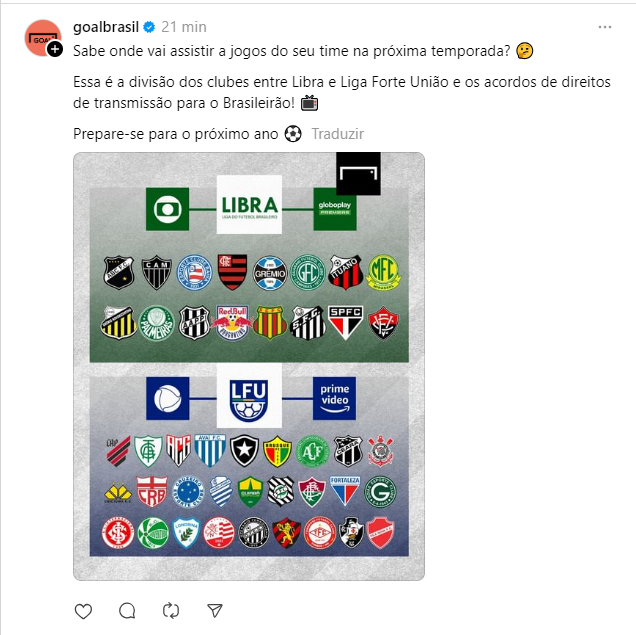Open the goalbrasil username link
Image resolution: width=636 pixels, height=635 pixels.
[106, 27]
